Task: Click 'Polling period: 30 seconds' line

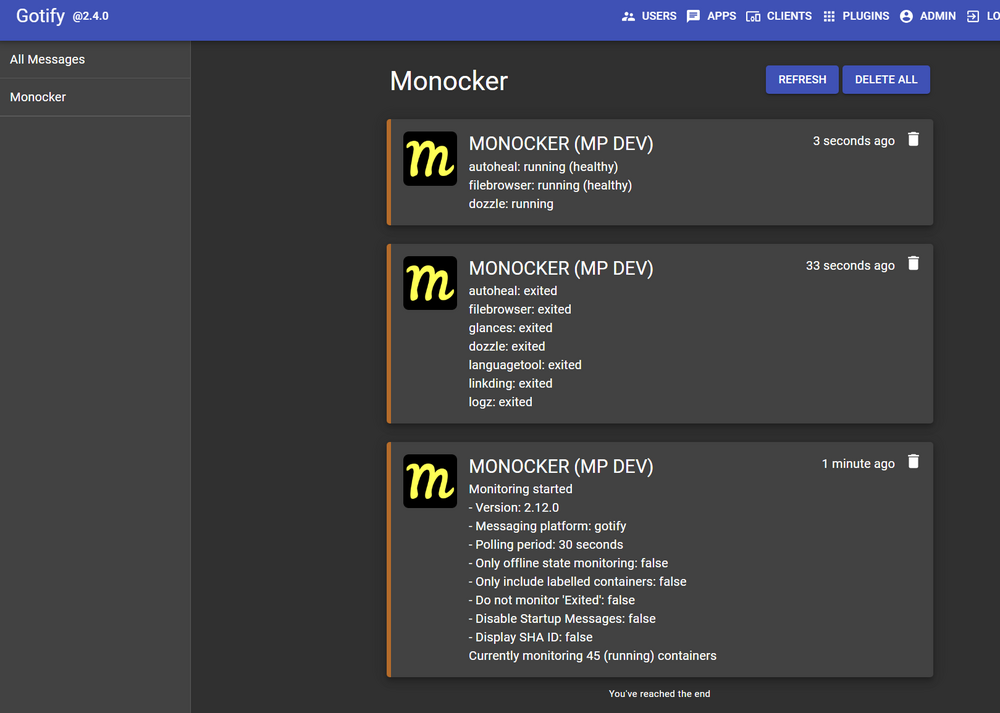Action: click(x=546, y=545)
